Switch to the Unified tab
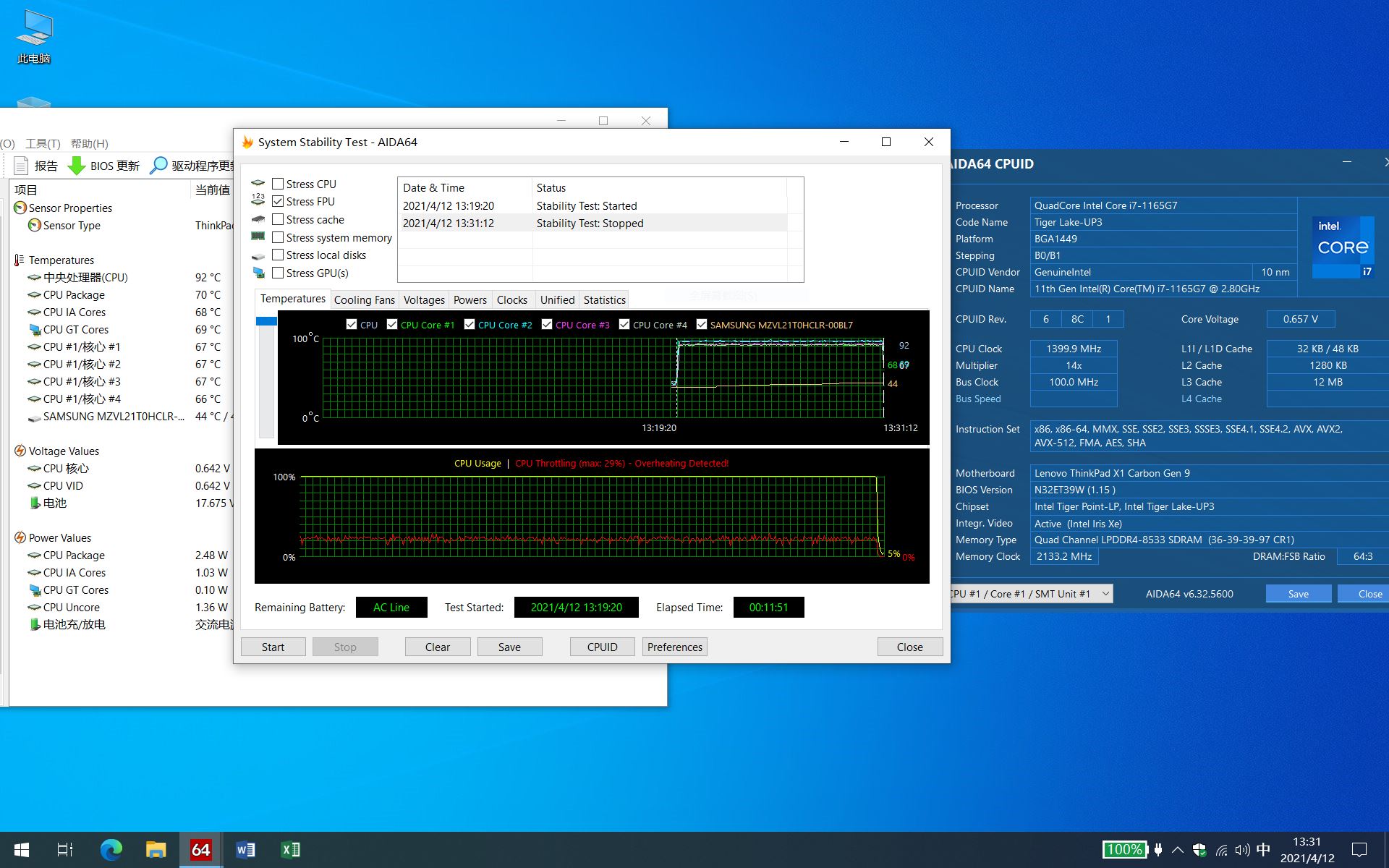 tap(557, 299)
